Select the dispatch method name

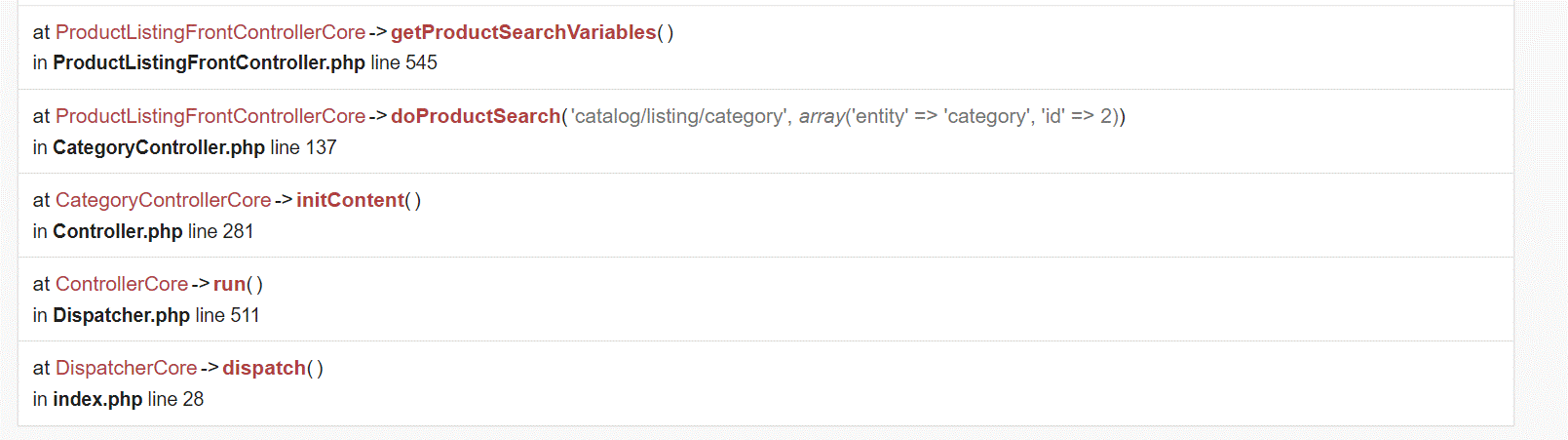pos(264,368)
